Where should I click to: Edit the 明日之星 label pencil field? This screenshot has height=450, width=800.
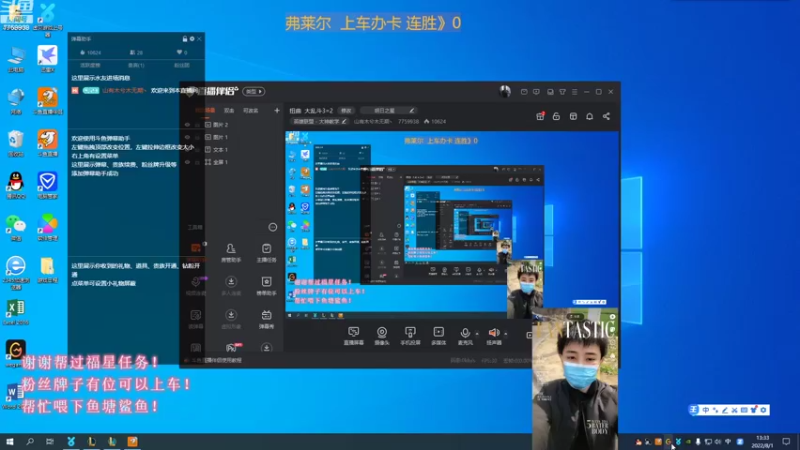[x=388, y=110]
